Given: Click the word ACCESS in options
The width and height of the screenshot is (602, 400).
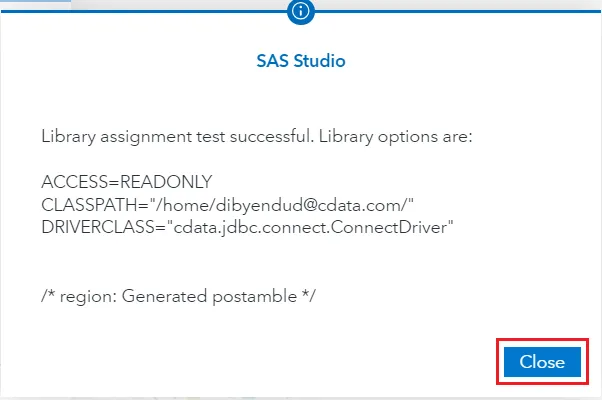Looking at the screenshot, I should (69, 182).
